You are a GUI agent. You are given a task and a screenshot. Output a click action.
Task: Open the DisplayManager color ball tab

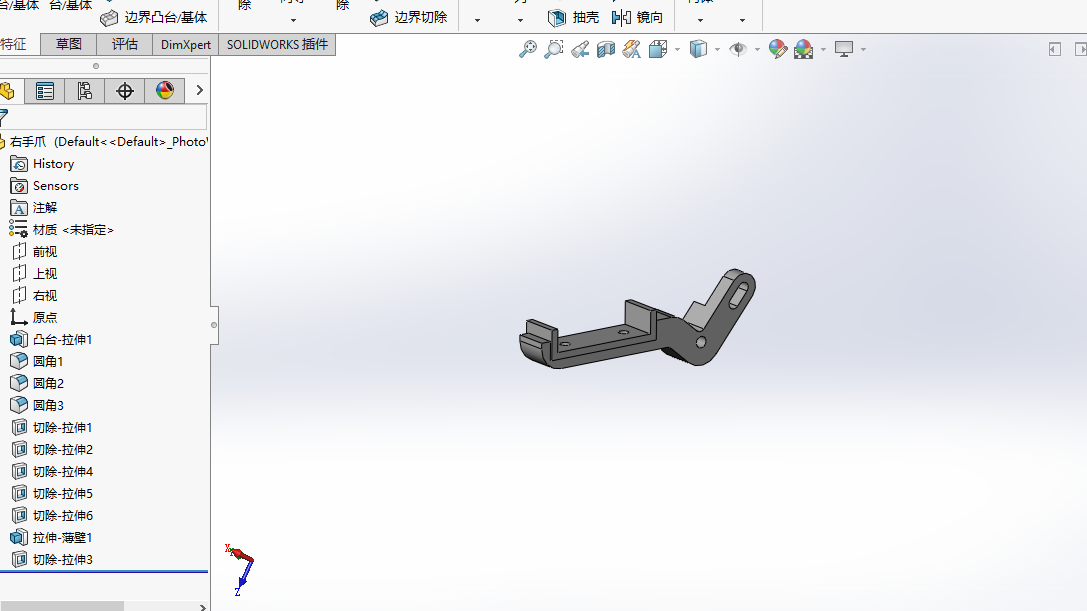tap(165, 91)
